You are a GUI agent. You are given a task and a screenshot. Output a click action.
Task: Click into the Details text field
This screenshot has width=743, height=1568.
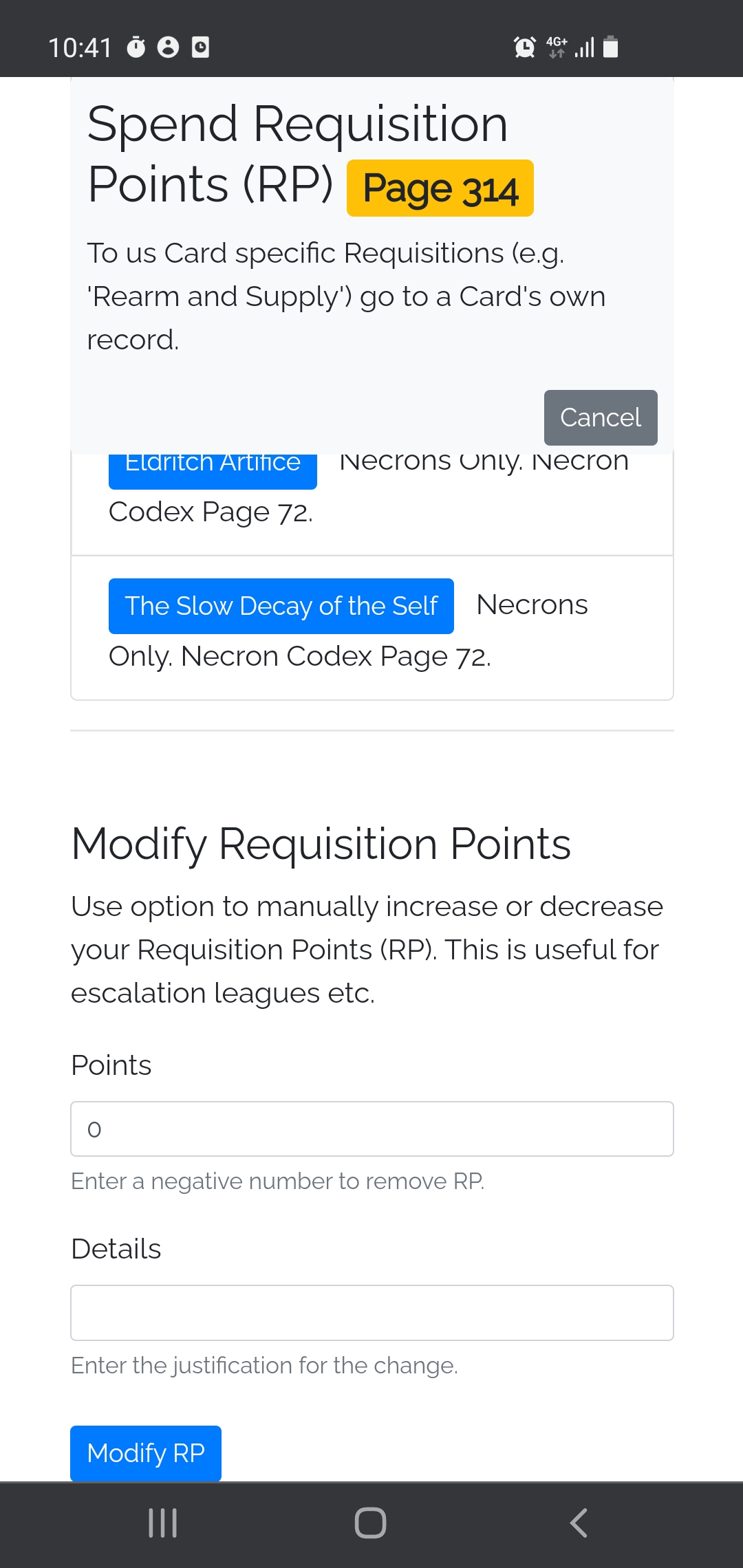click(x=371, y=1313)
